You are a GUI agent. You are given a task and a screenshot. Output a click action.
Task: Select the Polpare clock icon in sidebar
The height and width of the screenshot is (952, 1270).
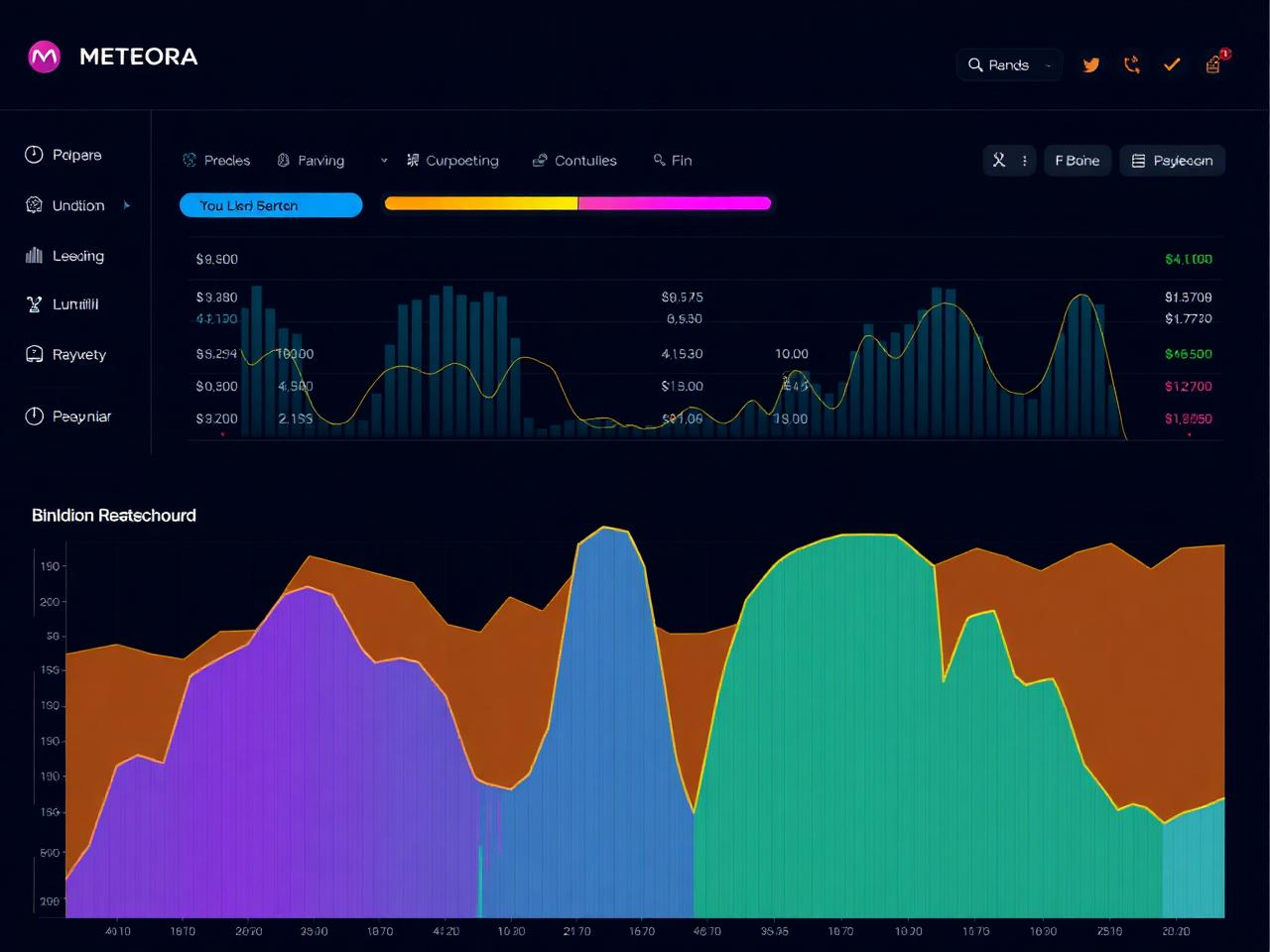(x=34, y=155)
